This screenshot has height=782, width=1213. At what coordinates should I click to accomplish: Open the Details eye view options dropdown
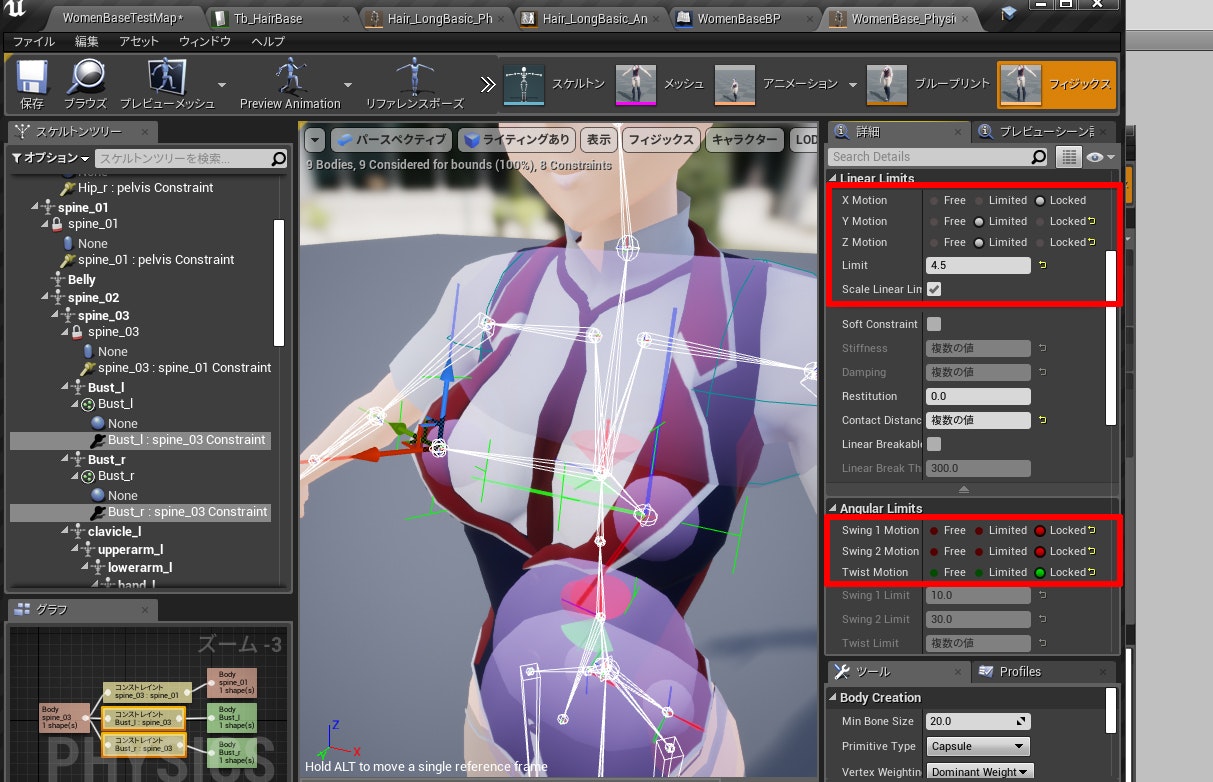click(1101, 157)
